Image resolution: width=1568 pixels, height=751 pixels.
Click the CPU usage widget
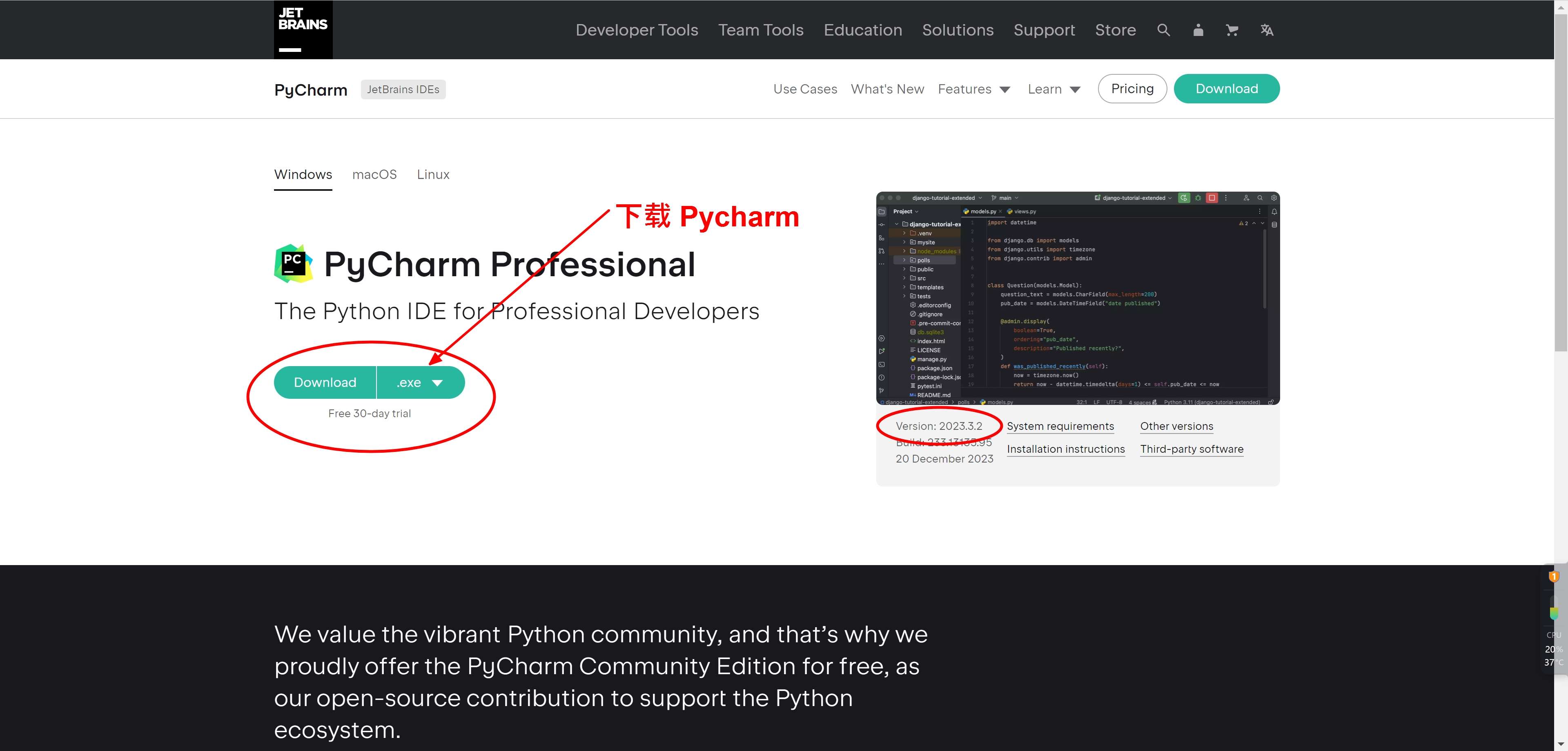(x=1553, y=648)
